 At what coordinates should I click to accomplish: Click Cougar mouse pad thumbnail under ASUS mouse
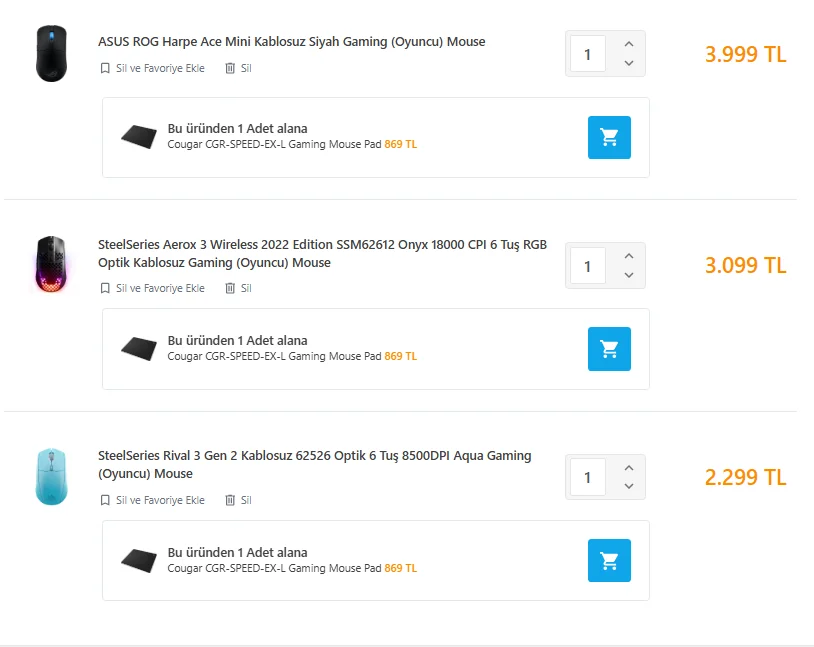(x=139, y=137)
